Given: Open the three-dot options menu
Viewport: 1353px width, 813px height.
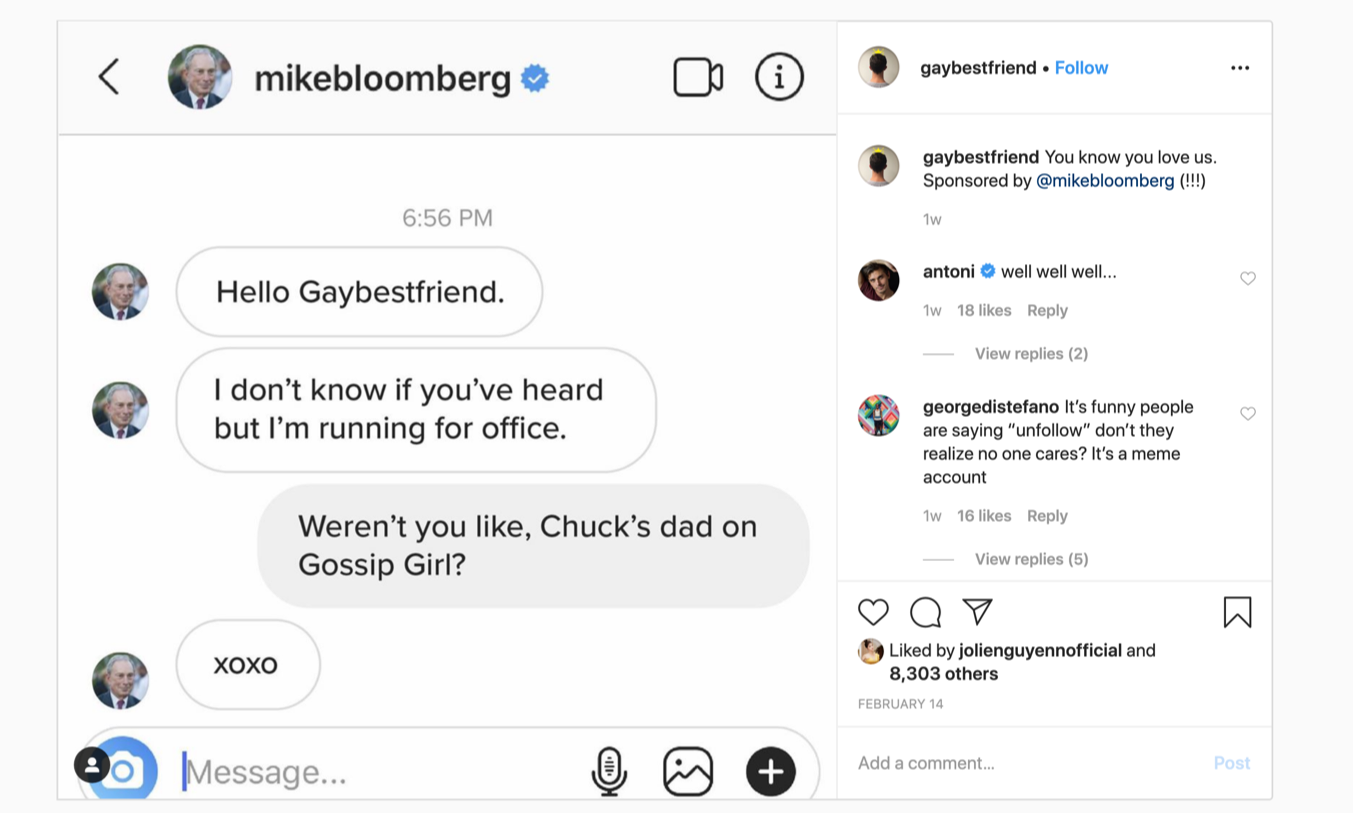Looking at the screenshot, I should [x=1240, y=67].
